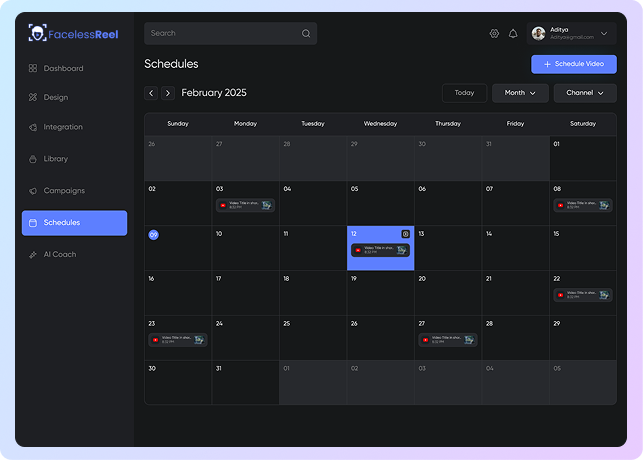This screenshot has height=460, width=643.
Task: Jump to Today in the calendar
Action: click(464, 93)
